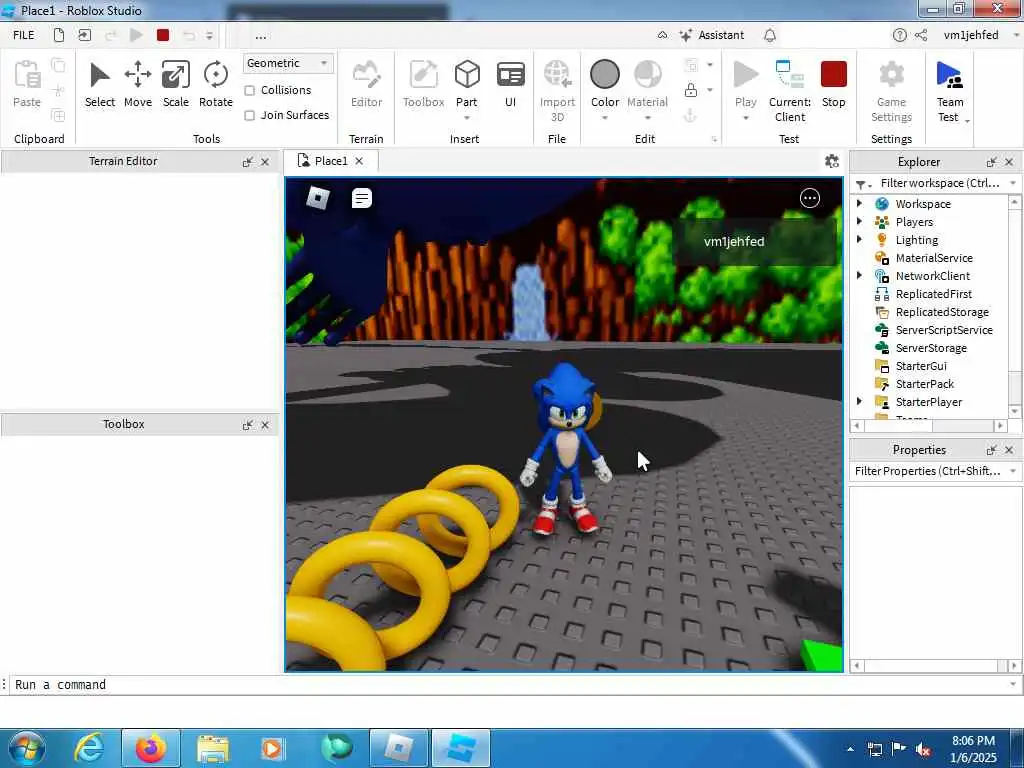Start a Team Test
The width and height of the screenshot is (1024, 768).
[950, 91]
